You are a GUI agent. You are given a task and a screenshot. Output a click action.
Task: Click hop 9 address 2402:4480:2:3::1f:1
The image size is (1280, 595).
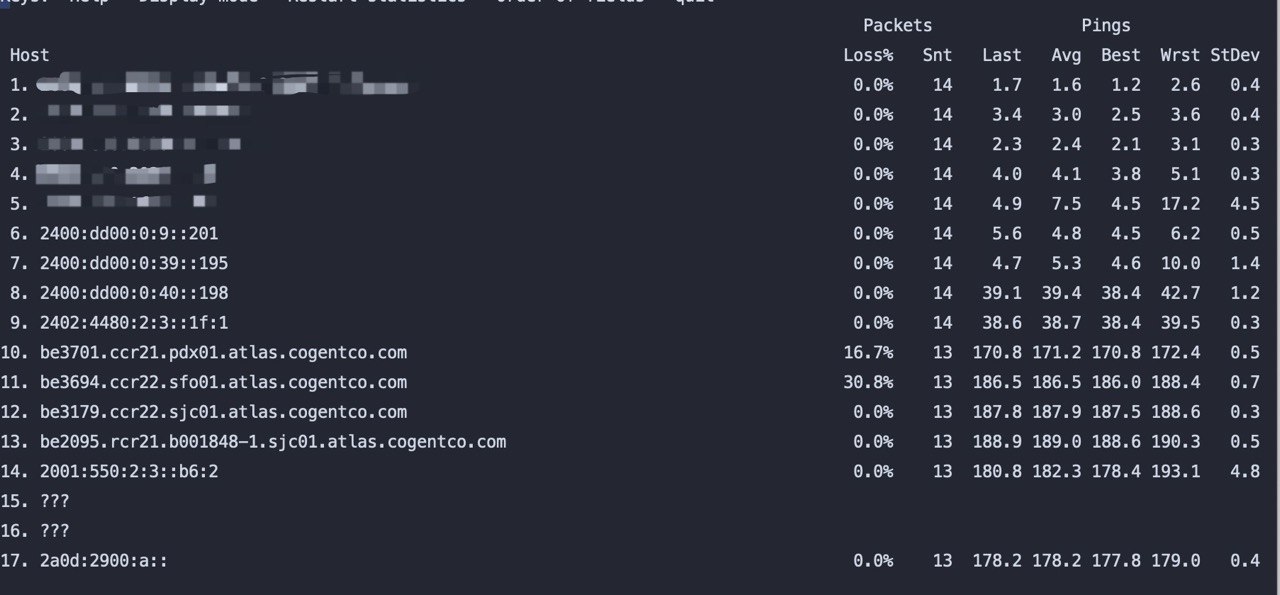(134, 323)
